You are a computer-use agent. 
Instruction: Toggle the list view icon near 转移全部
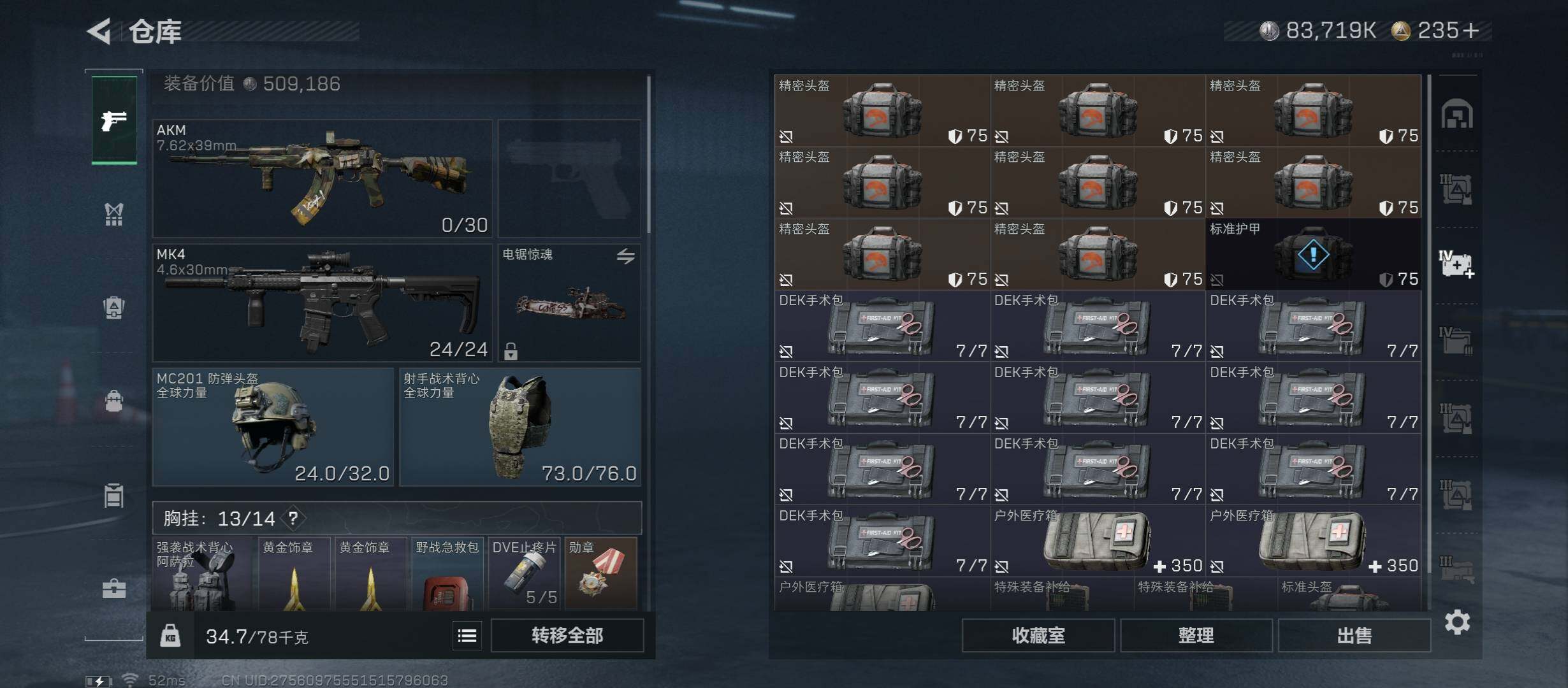(467, 636)
